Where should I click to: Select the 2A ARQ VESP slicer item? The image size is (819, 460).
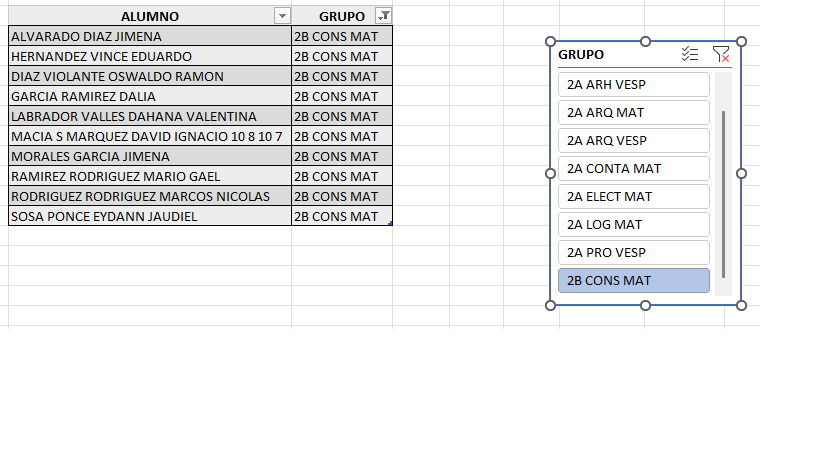633,141
